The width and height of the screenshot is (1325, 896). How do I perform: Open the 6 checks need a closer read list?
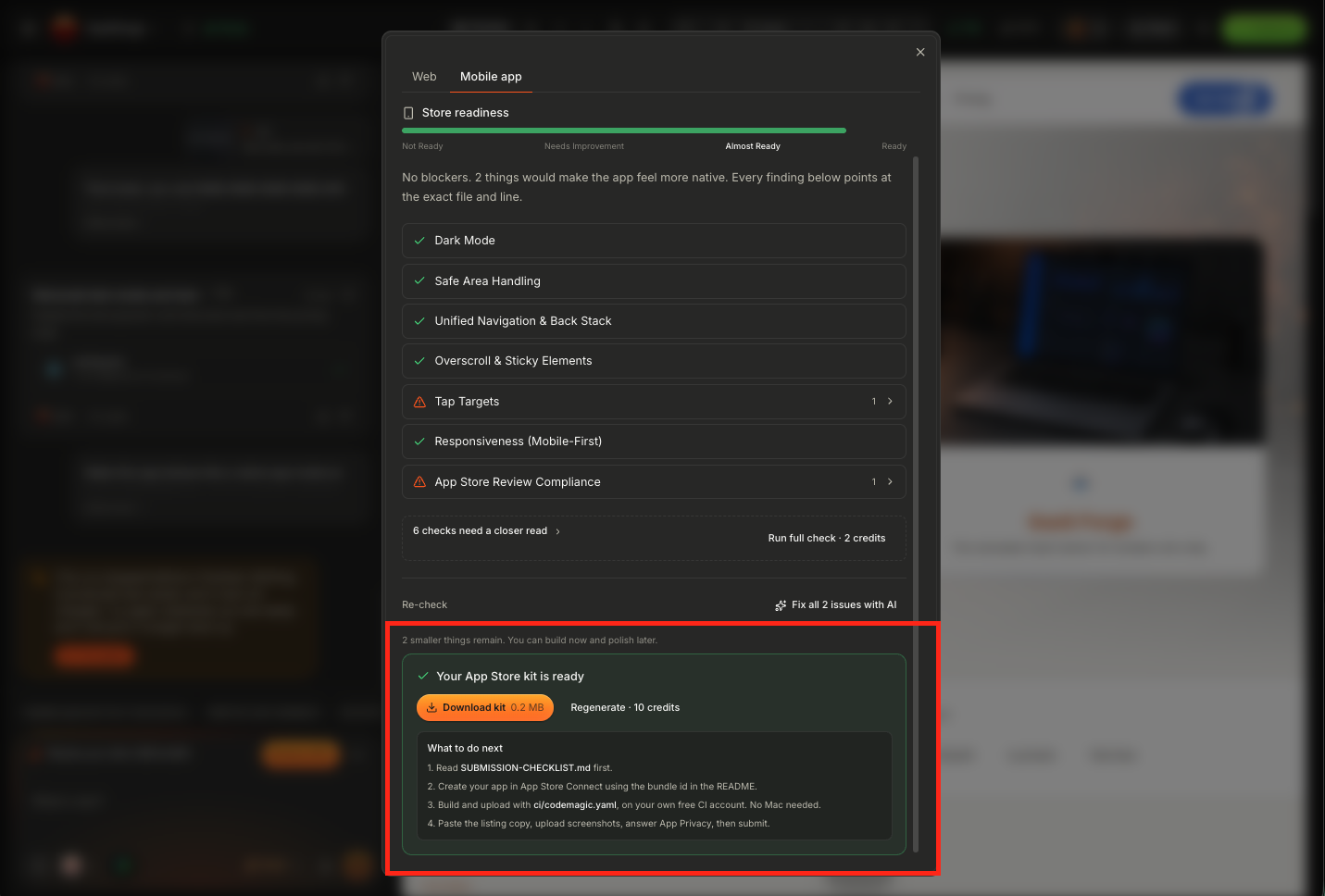[x=486, y=531]
